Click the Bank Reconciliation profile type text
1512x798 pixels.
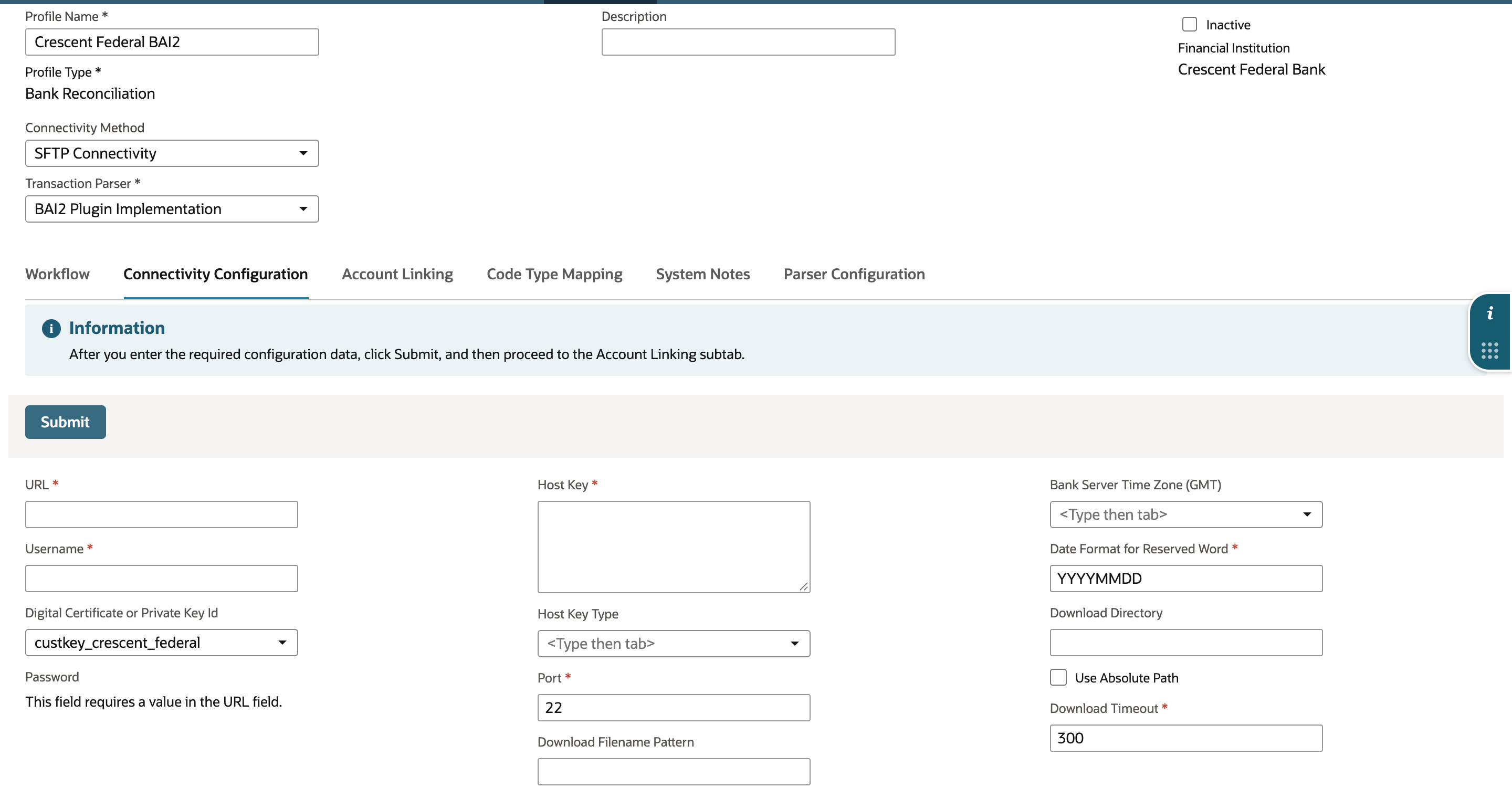(90, 93)
